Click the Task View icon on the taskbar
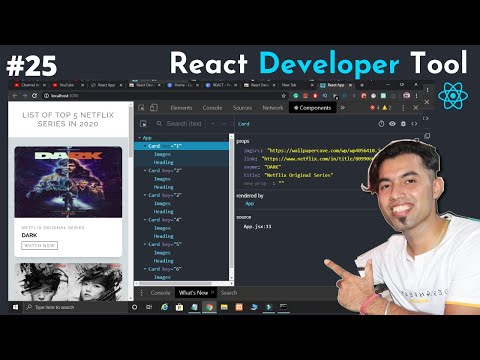The height and width of the screenshot is (360, 480). point(149,307)
